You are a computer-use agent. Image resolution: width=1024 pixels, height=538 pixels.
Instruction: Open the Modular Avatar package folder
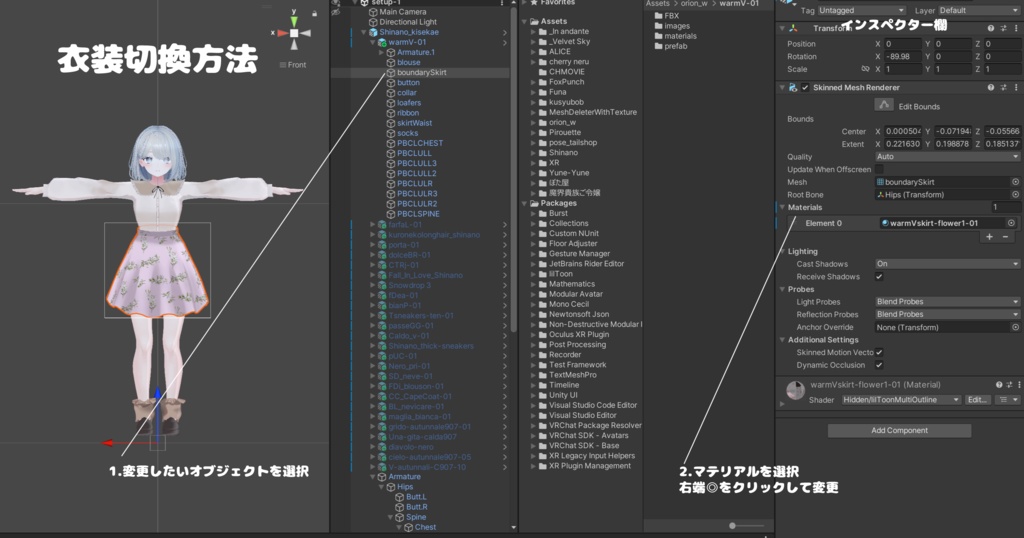575,294
